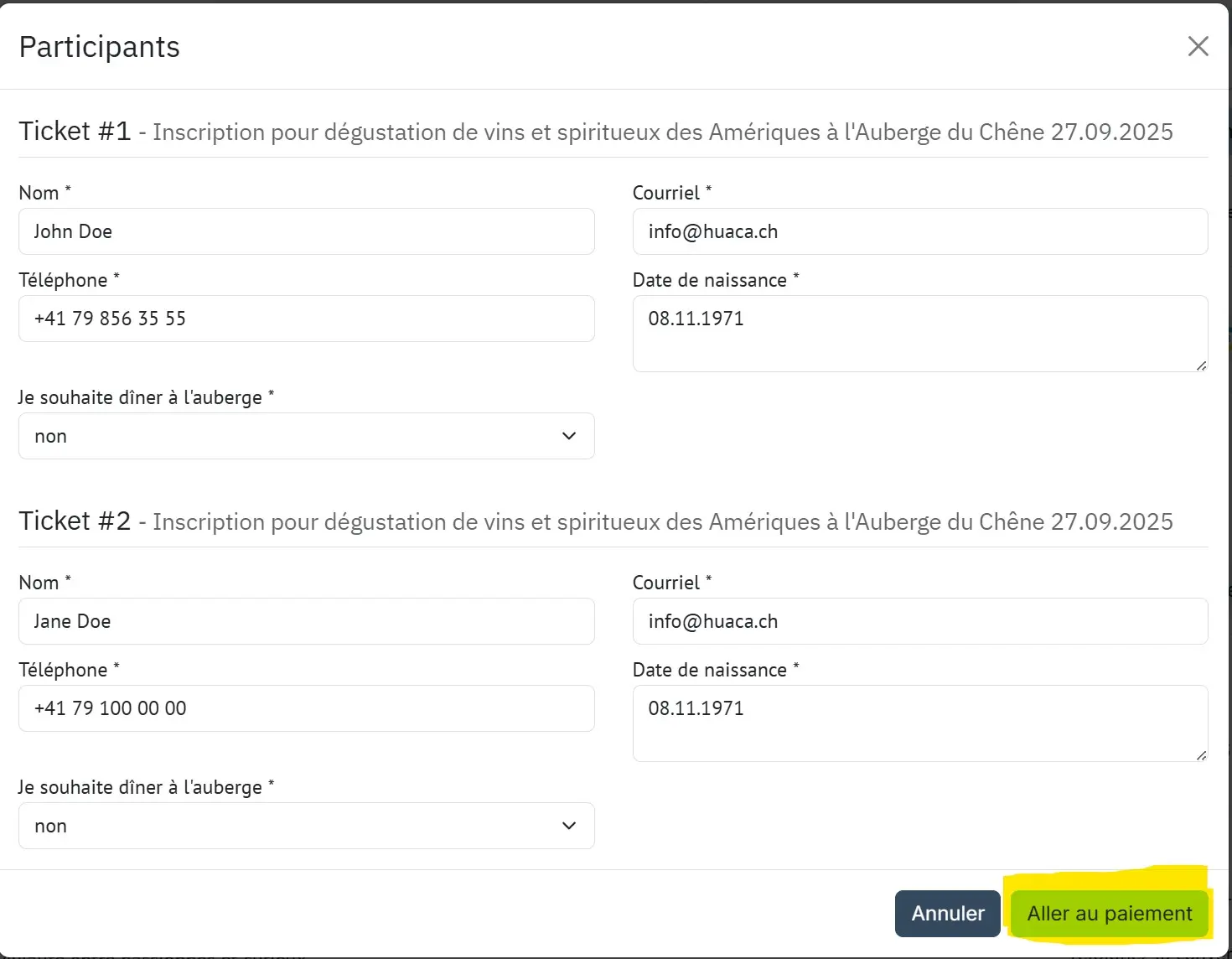Viewport: 1232px width, 959px height.
Task: Open Ticket #1 dîner à l'auberge dropdown
Action: click(x=307, y=436)
